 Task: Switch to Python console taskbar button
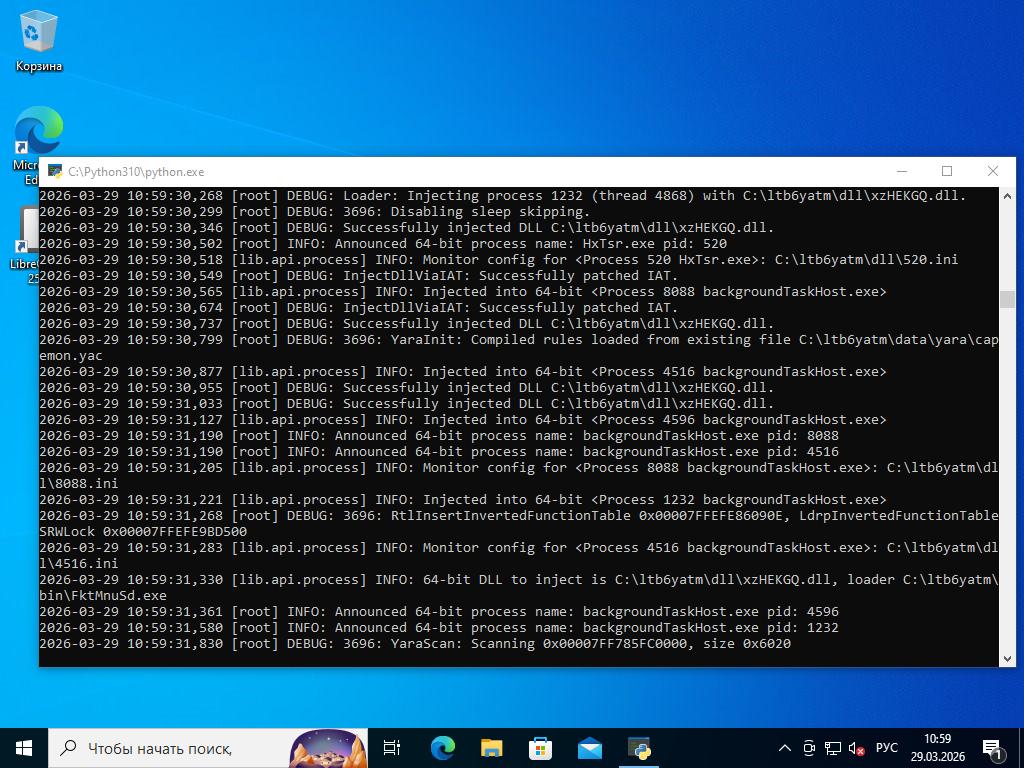(x=639, y=748)
